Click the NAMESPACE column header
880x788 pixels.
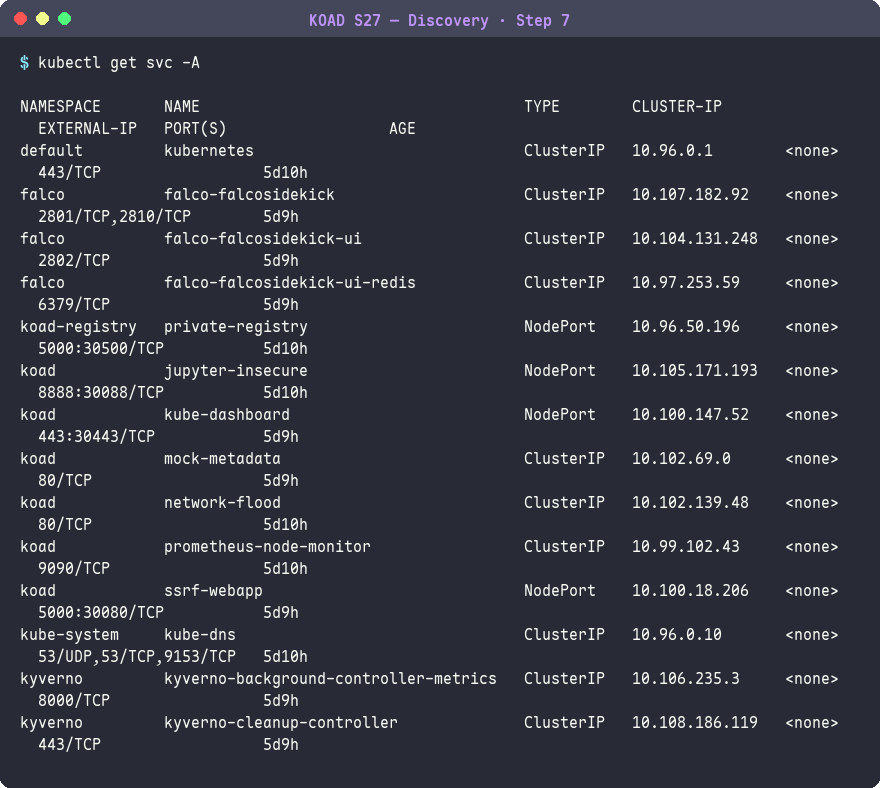[60, 107]
